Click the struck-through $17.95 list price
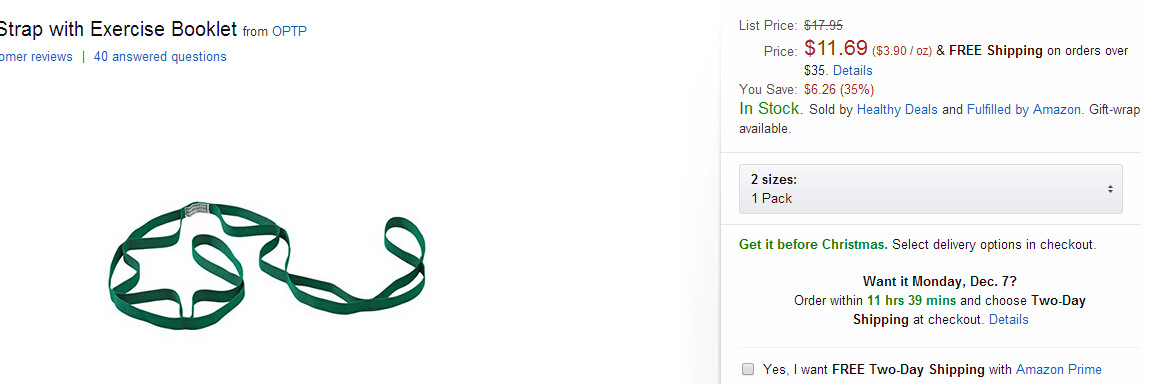Viewport: 1157px width, 384px height. pos(823,26)
